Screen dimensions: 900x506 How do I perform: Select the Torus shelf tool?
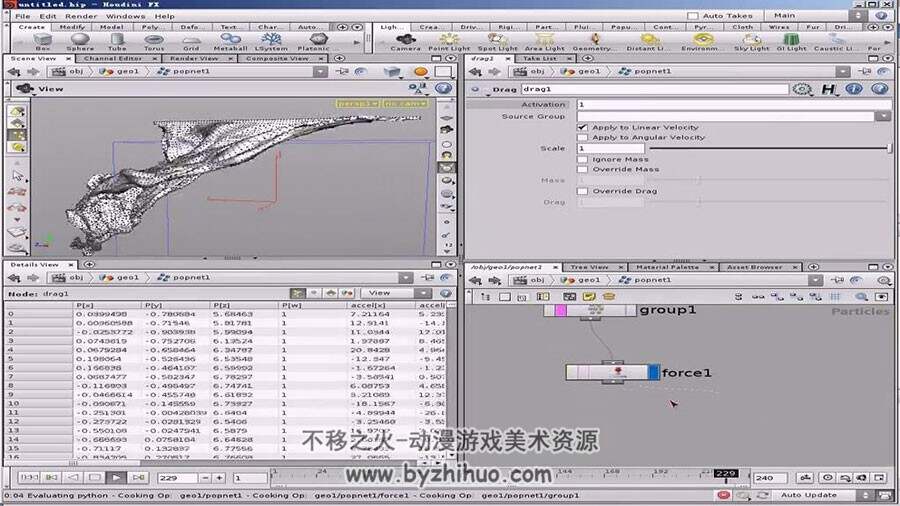coord(154,41)
